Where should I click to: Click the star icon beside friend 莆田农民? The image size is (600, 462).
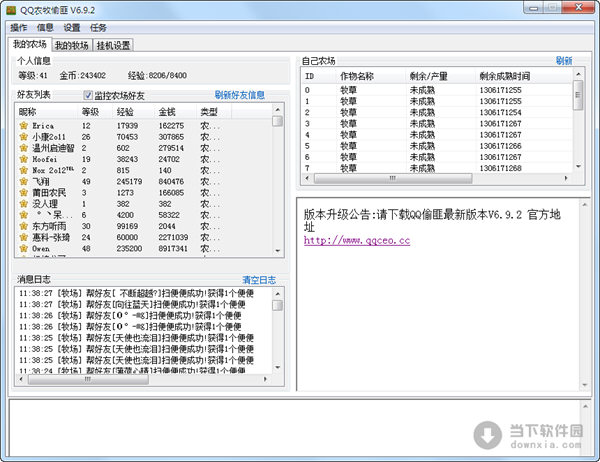pos(24,193)
